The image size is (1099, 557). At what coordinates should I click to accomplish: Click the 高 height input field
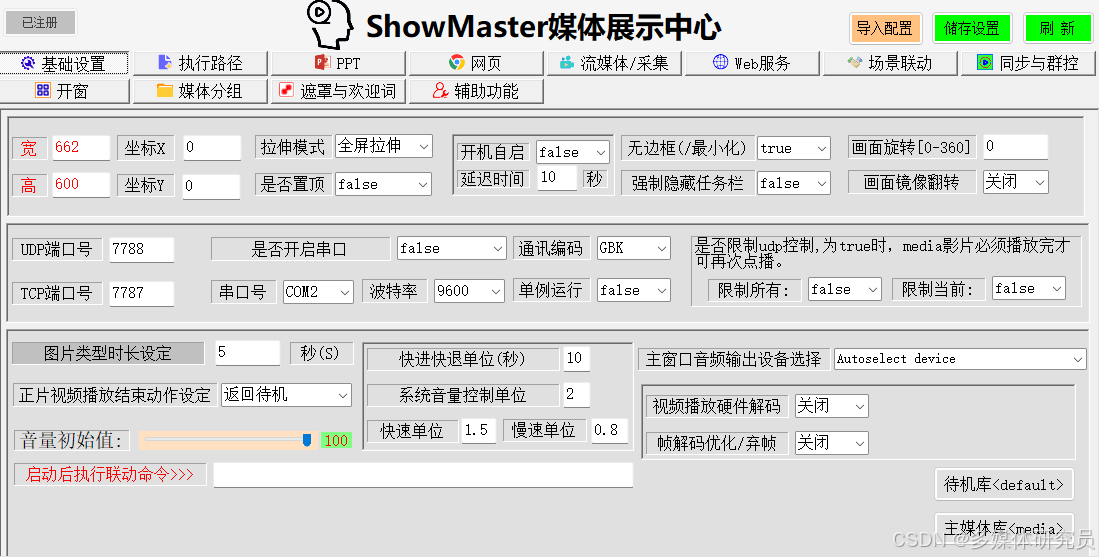point(81,185)
